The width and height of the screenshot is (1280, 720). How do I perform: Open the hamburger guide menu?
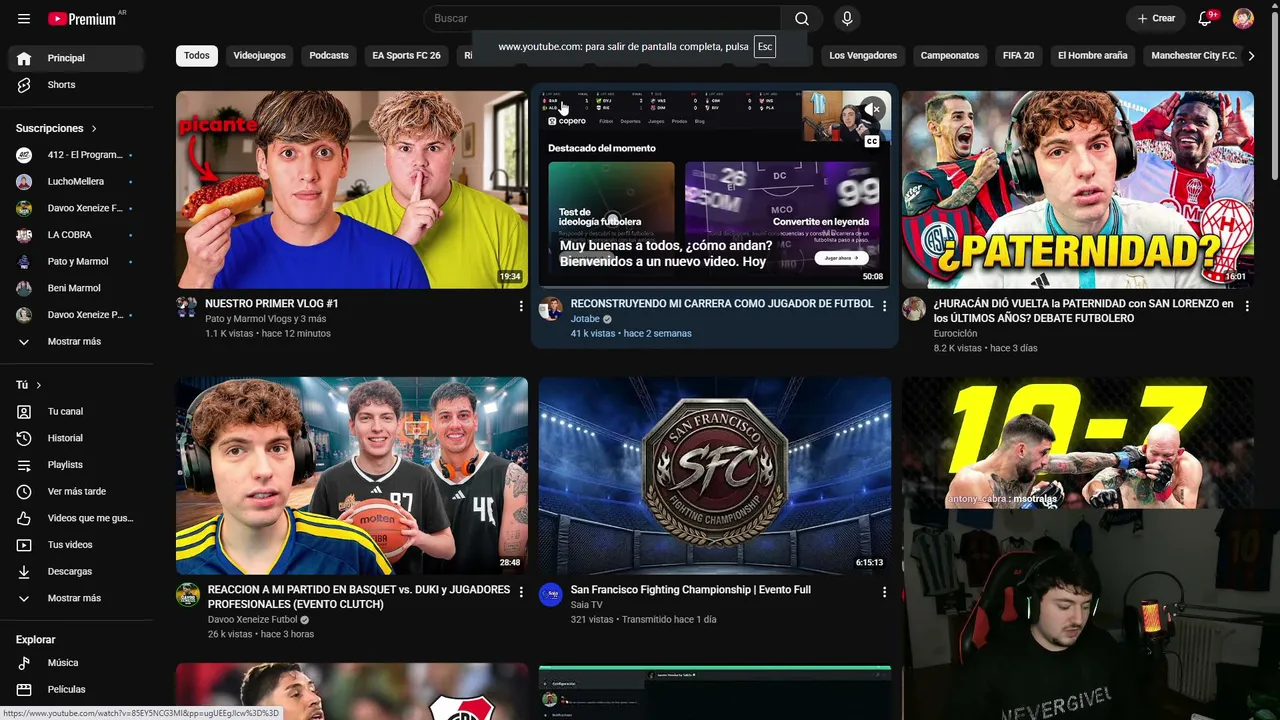24,19
